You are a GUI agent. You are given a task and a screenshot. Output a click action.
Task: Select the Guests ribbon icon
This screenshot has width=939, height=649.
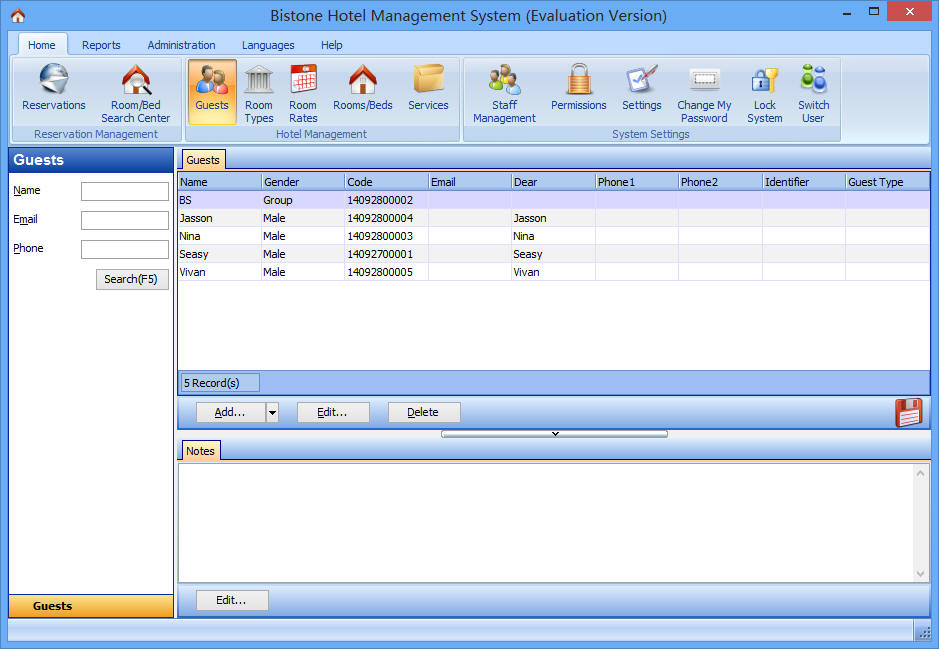212,92
